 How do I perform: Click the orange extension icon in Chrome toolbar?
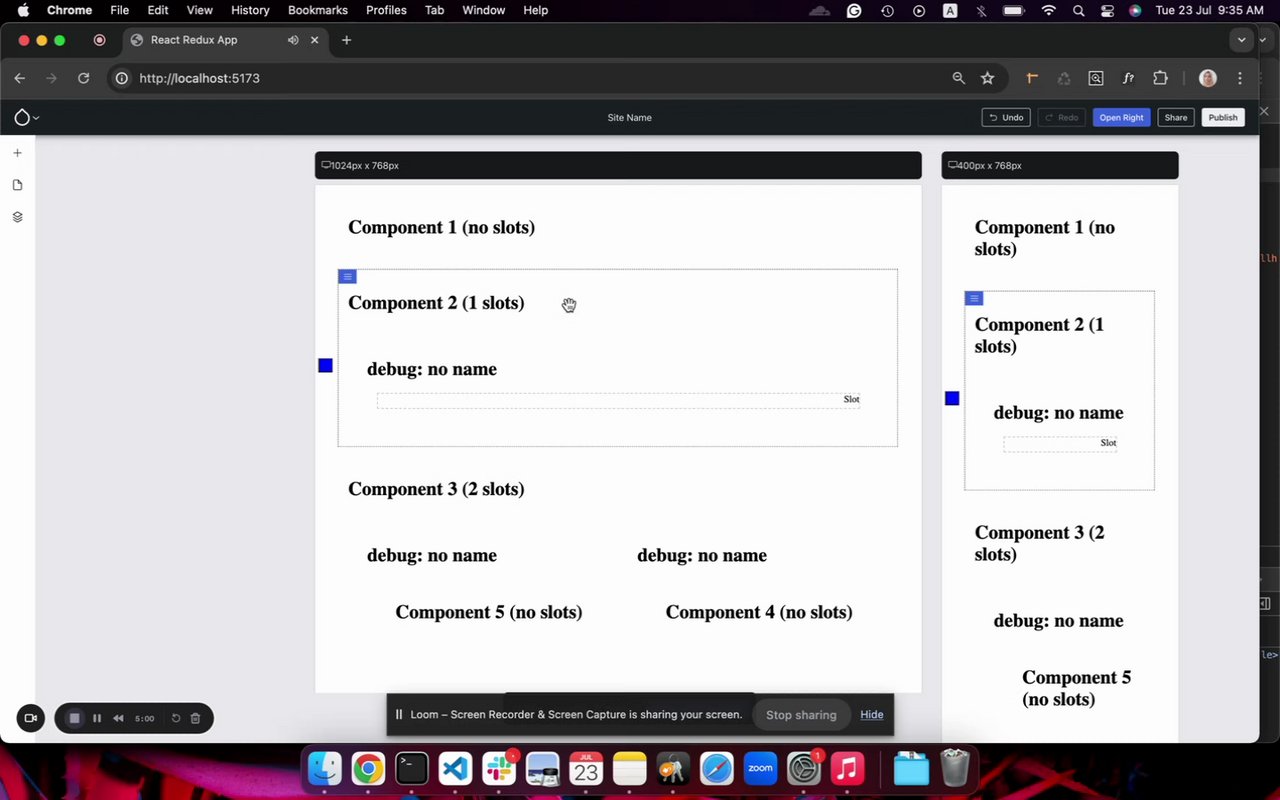point(1032,78)
